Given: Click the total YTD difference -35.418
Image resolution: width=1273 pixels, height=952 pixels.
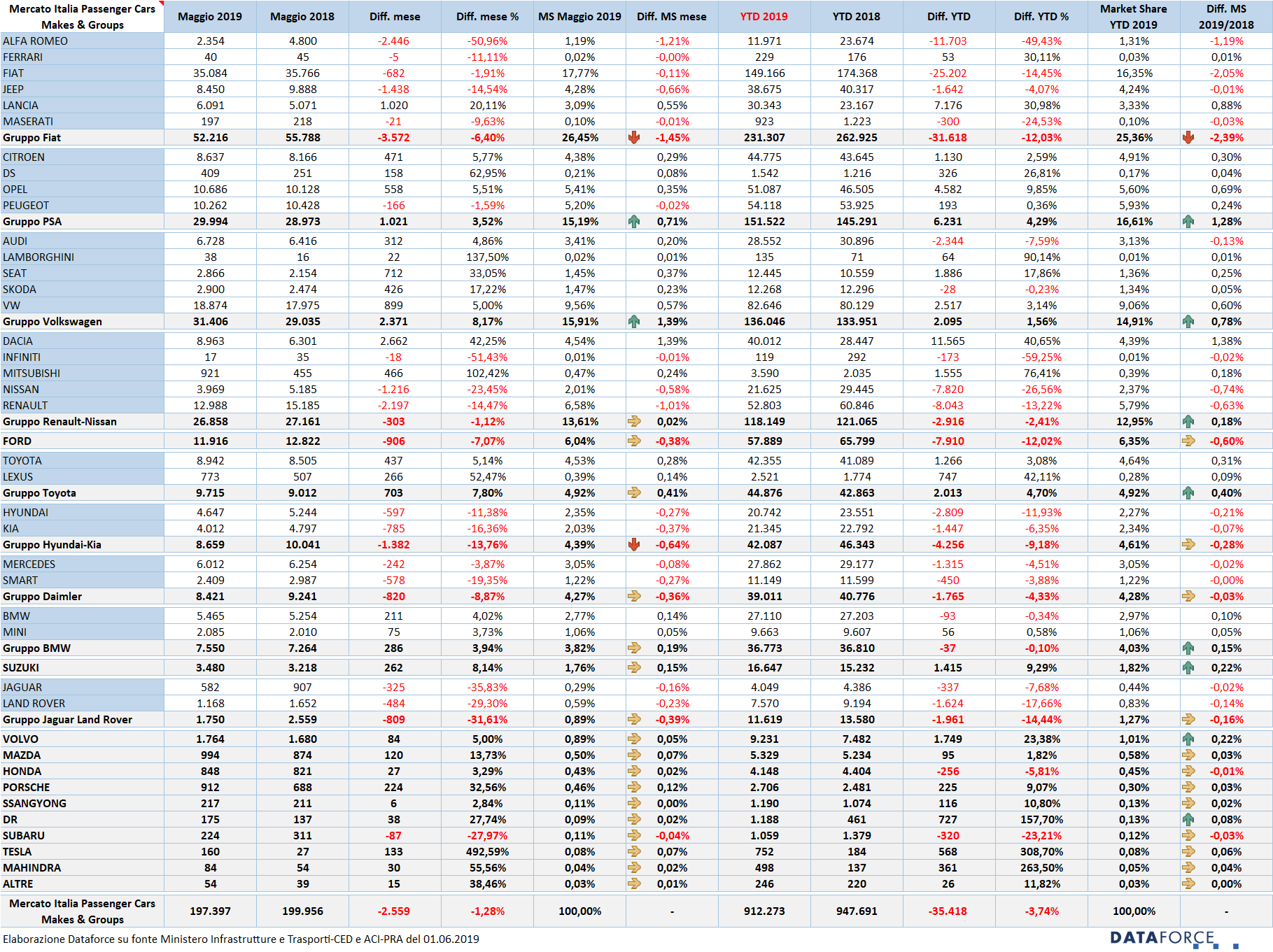Looking at the screenshot, I should point(948,911).
